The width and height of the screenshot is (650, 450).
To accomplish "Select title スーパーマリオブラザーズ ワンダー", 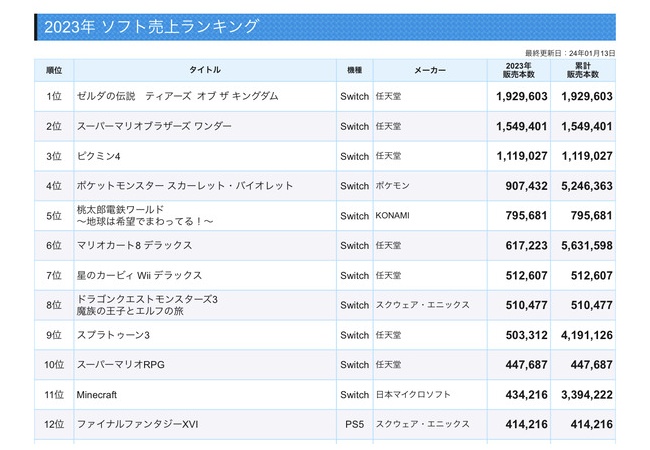I will [x=154, y=126].
